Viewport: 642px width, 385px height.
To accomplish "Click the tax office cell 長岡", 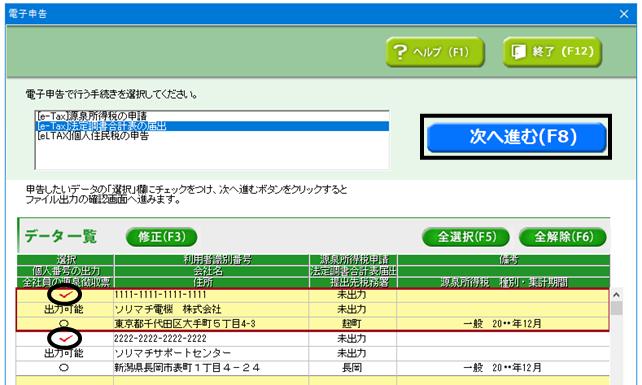I will [x=352, y=367].
